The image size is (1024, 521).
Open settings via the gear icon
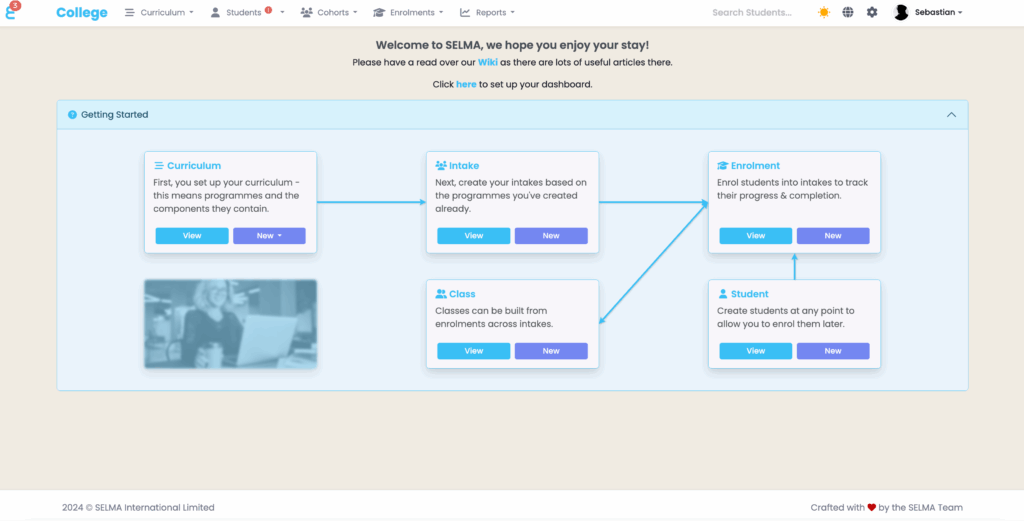click(x=872, y=12)
